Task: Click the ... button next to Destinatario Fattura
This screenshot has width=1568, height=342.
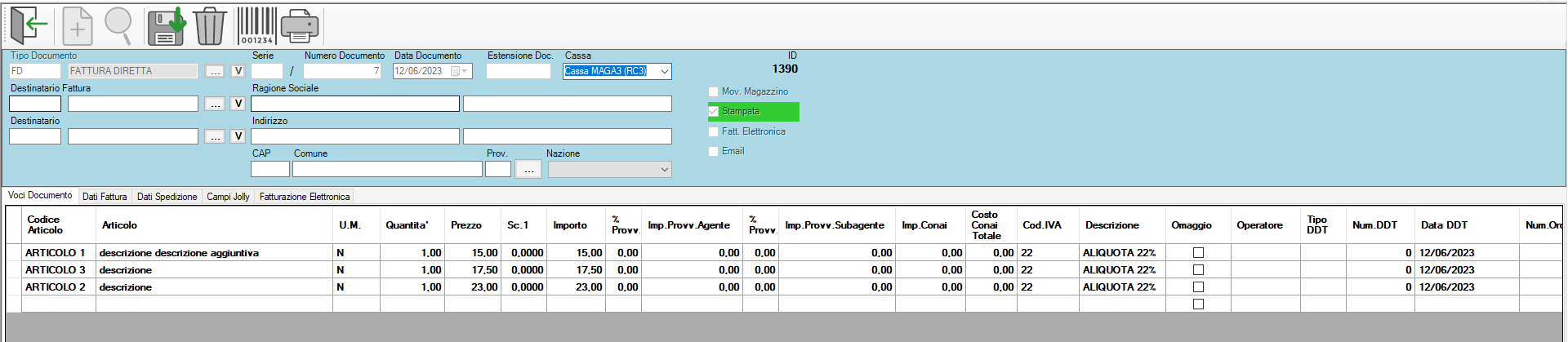Action: [215, 104]
